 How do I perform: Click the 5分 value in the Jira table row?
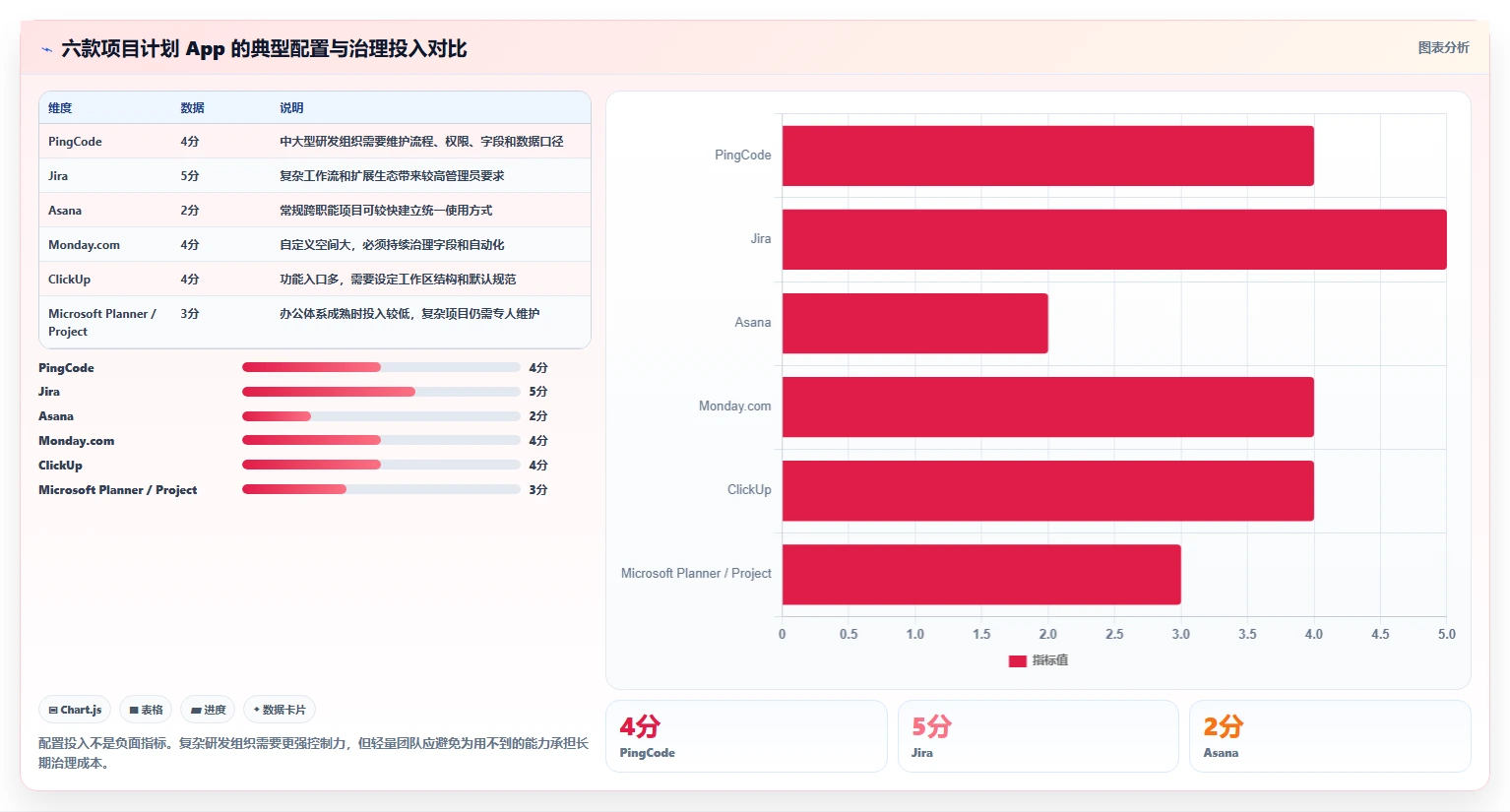point(190,176)
